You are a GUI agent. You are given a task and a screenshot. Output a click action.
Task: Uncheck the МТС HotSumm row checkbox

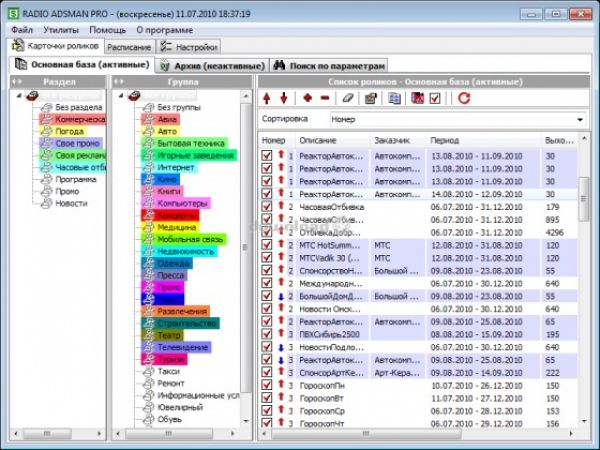click(266, 244)
